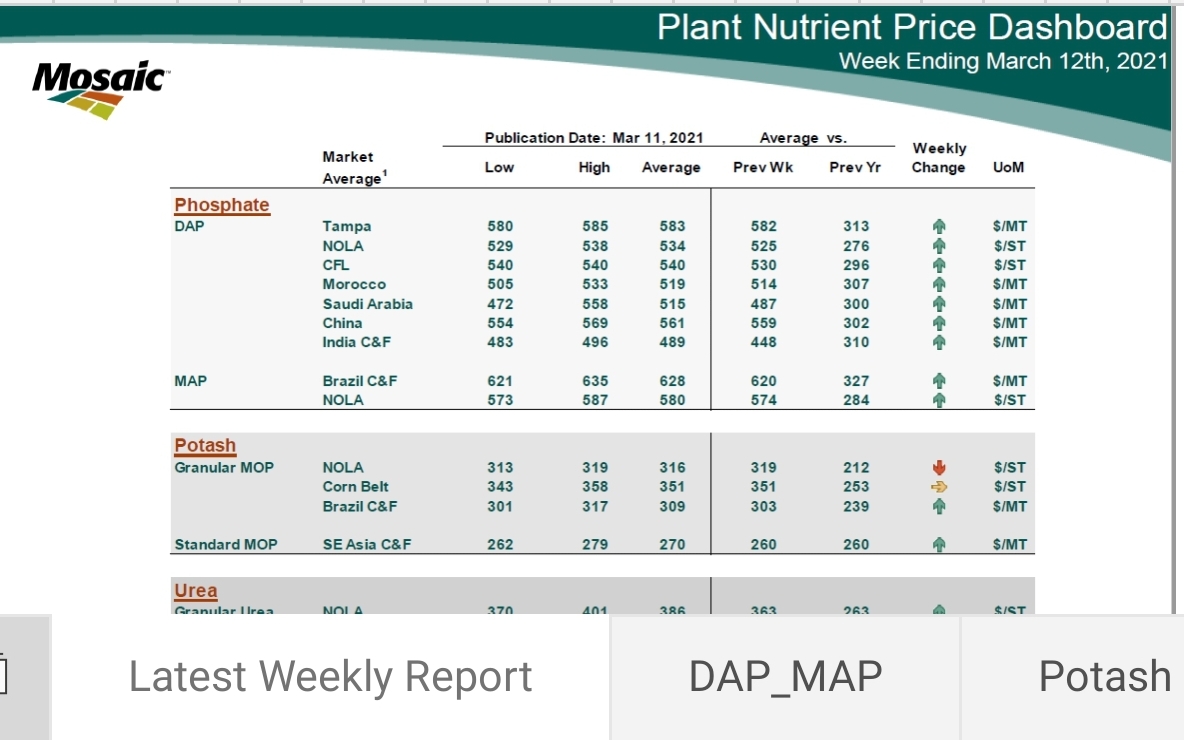Click the Urea section heading link
The width and height of the screenshot is (1184, 740).
tap(196, 590)
